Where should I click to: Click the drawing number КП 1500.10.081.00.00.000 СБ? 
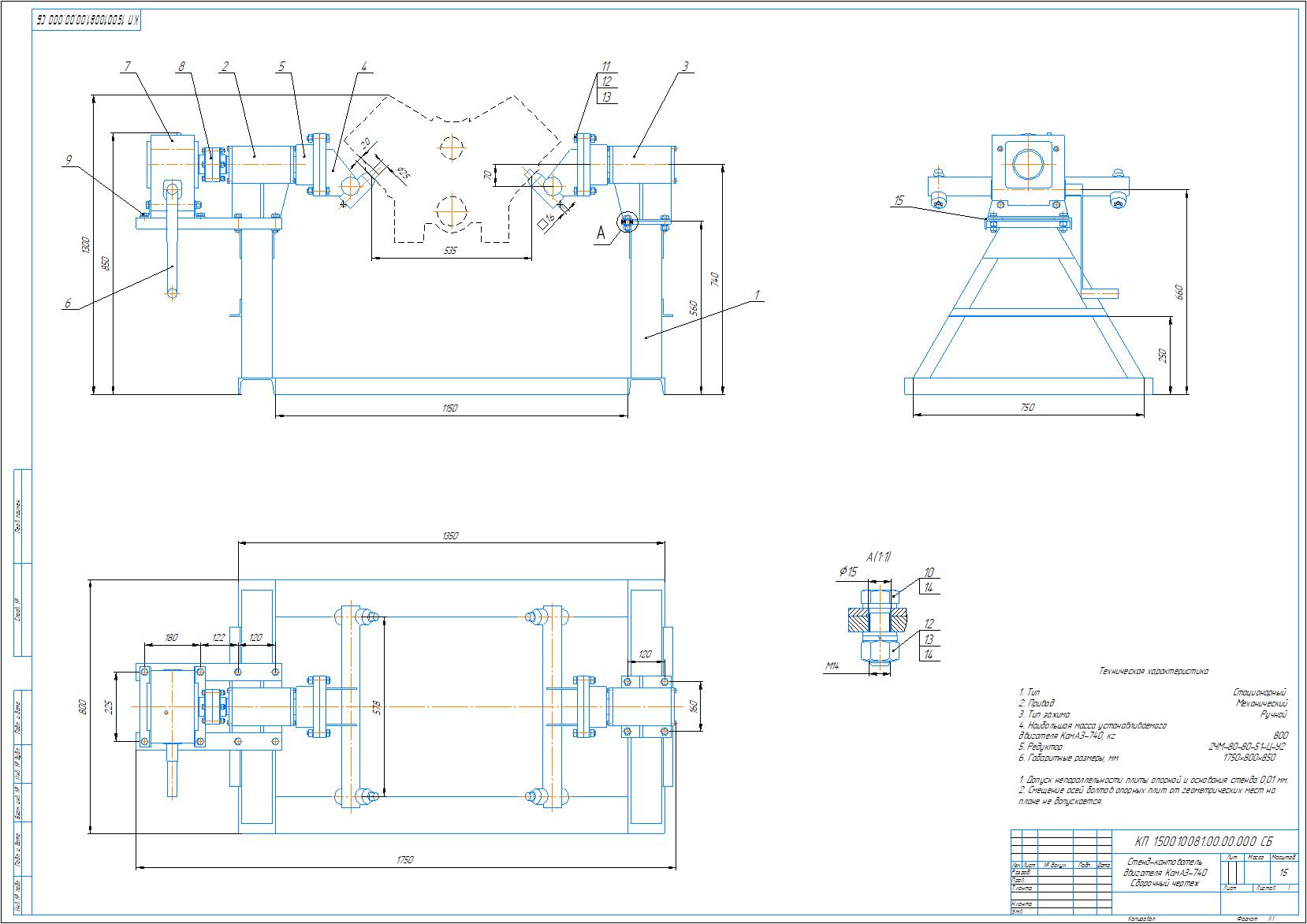[1203, 840]
